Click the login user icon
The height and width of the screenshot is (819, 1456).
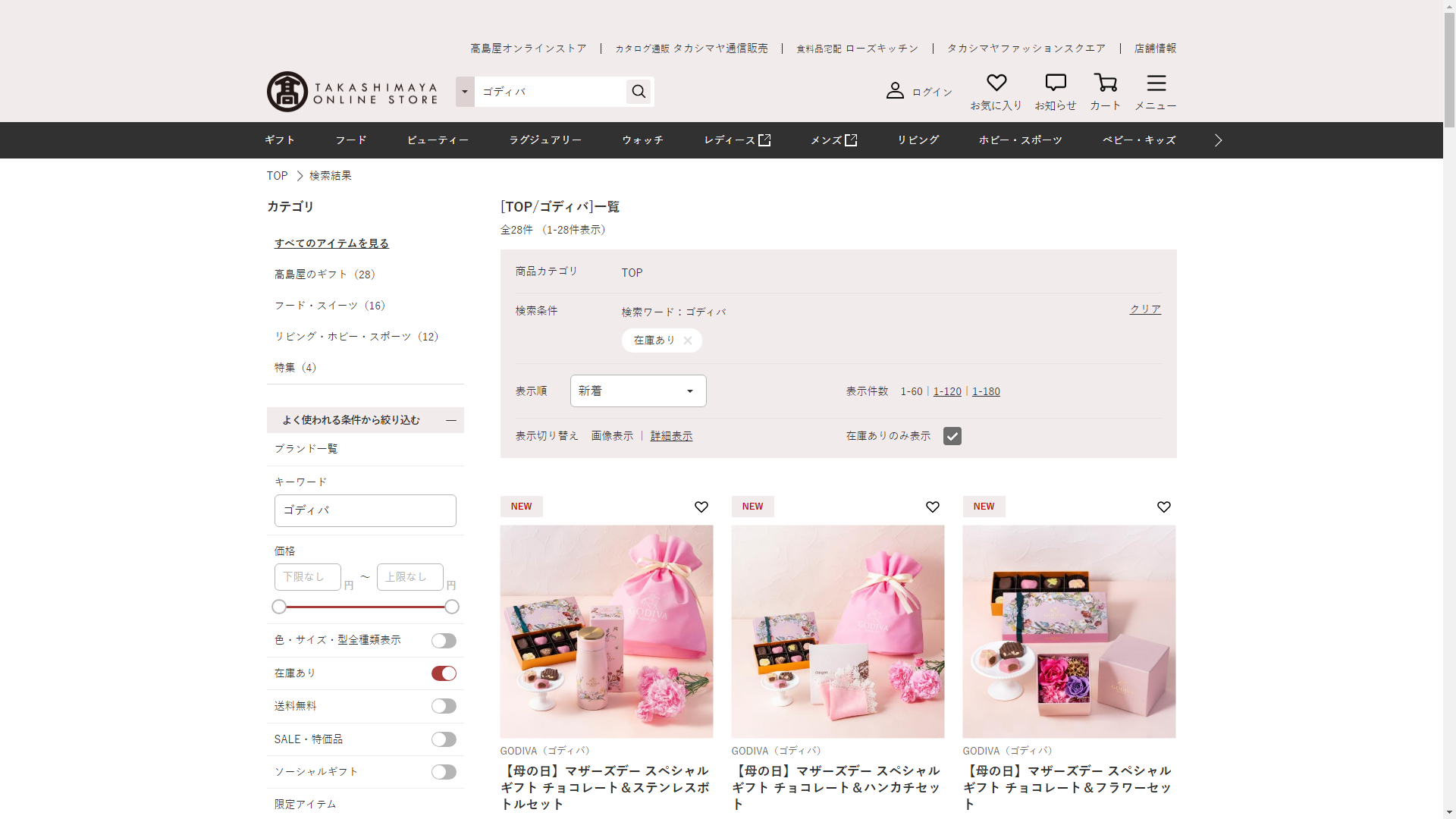pyautogui.click(x=895, y=91)
